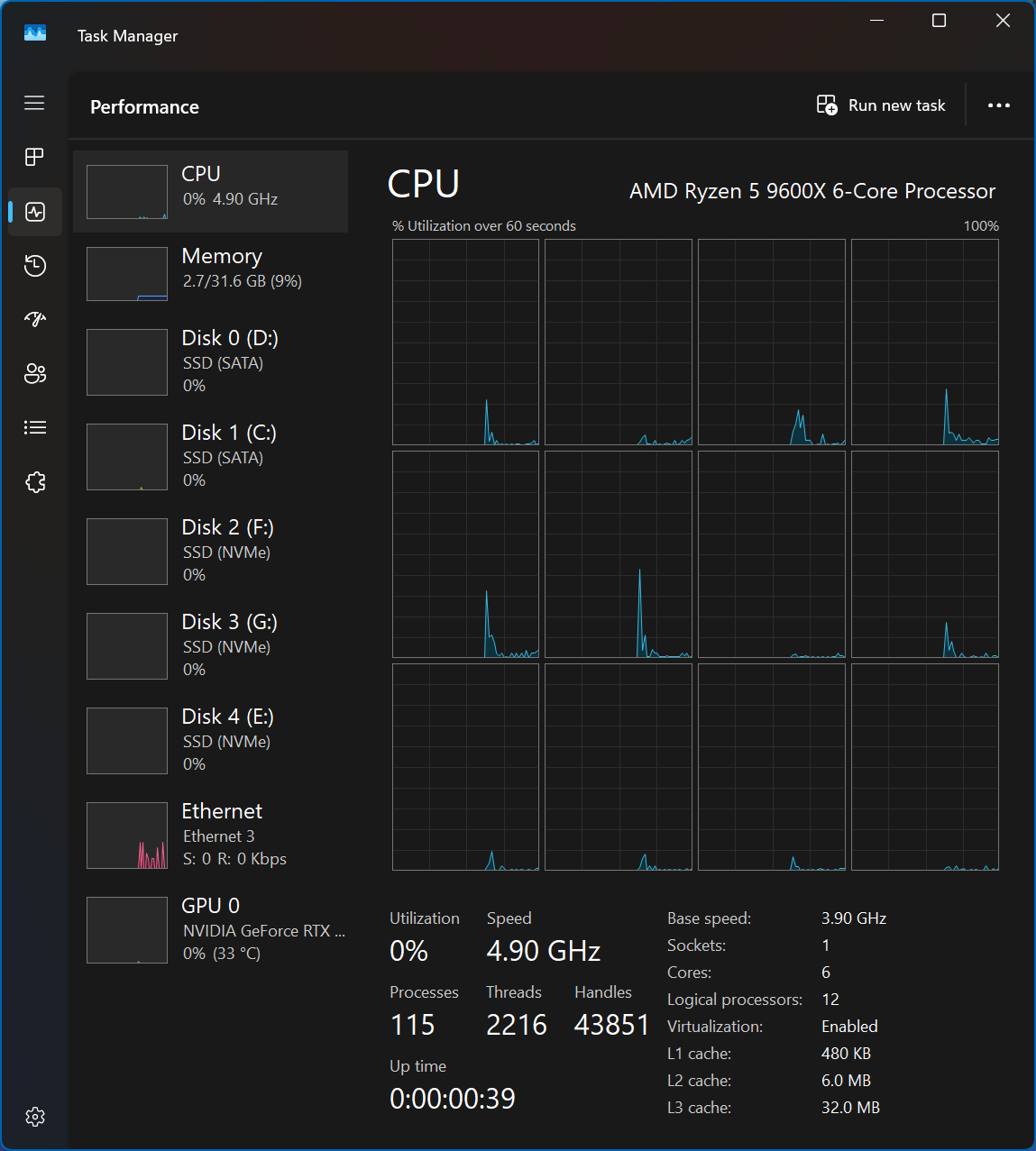Click Run new task button
This screenshot has width=1036, height=1151.
(x=881, y=105)
